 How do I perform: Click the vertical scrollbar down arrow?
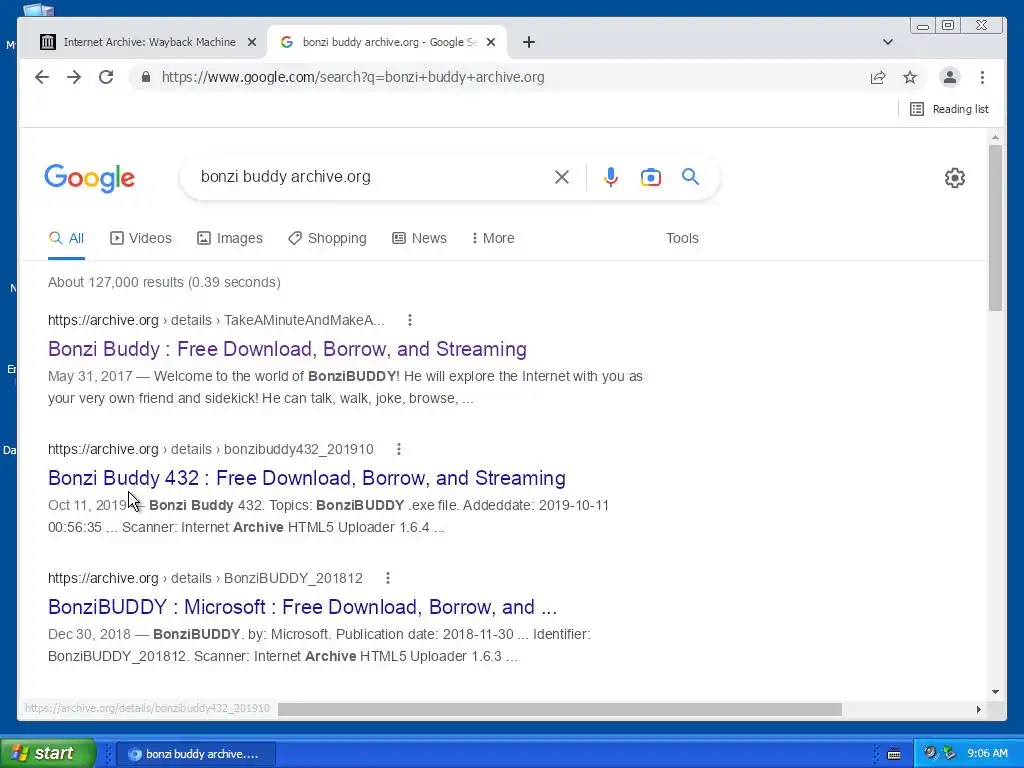(x=995, y=692)
